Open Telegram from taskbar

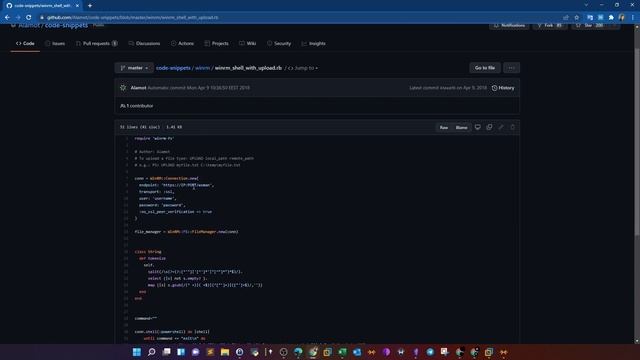click(430, 352)
